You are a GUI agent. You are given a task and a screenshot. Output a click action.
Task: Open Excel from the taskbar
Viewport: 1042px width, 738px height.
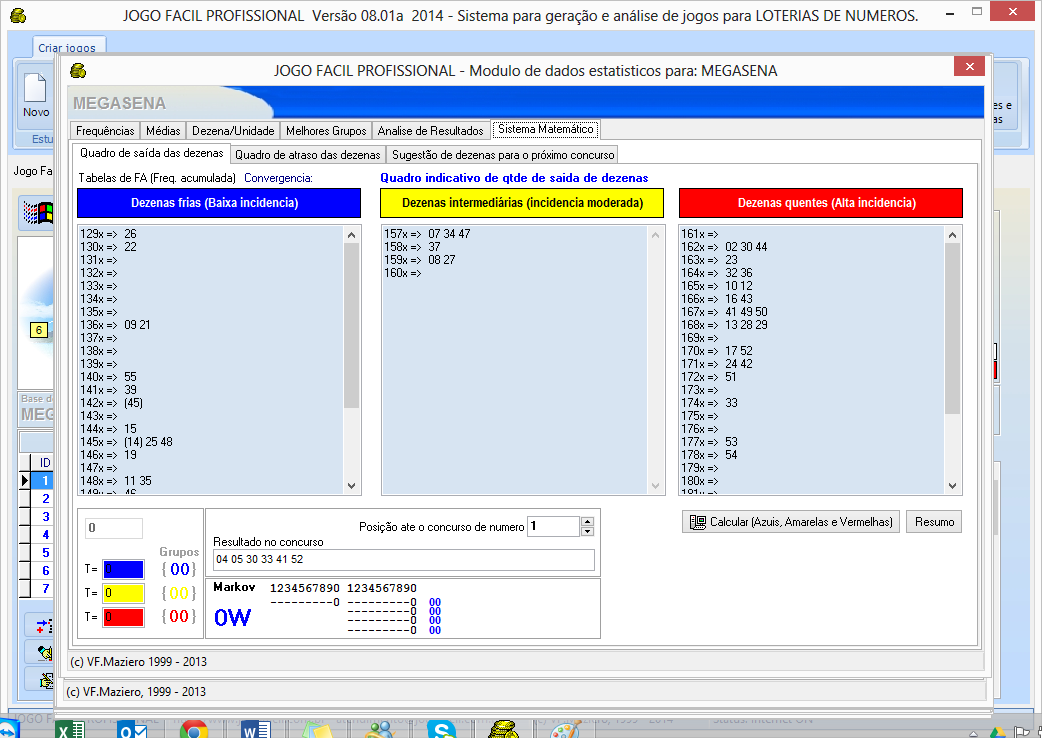70,729
